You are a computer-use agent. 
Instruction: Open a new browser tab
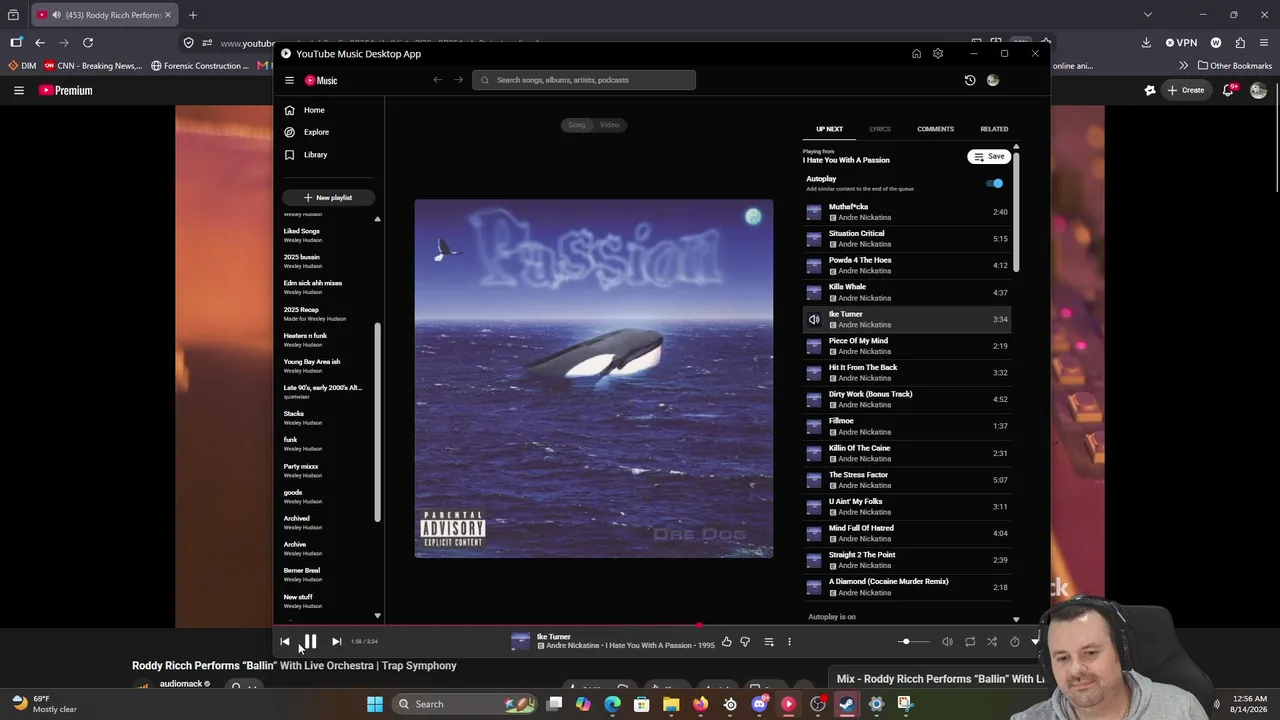tap(193, 15)
